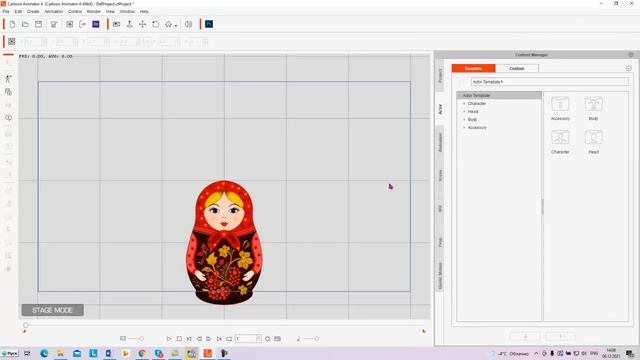Viewport: 640px width, 360px height.
Task: Open the Actor vertical tab
Action: (x=440, y=109)
